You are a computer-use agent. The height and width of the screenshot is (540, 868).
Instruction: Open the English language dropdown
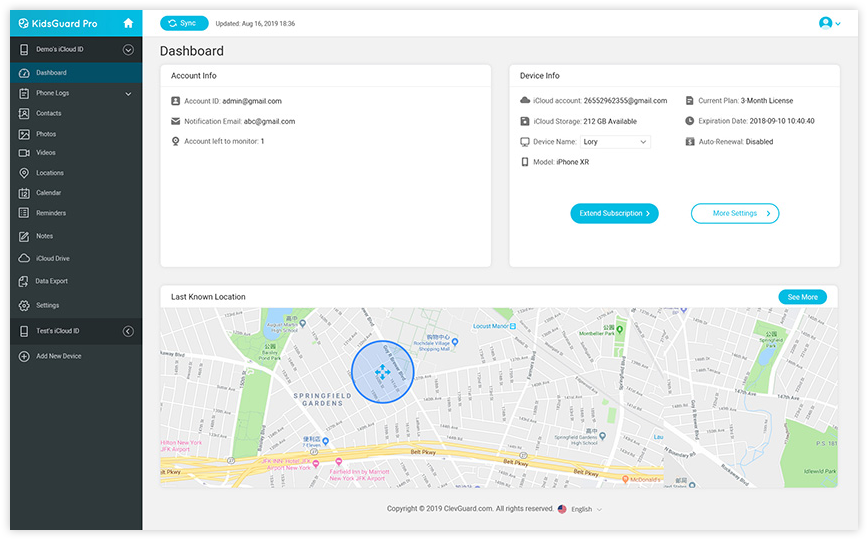point(587,510)
